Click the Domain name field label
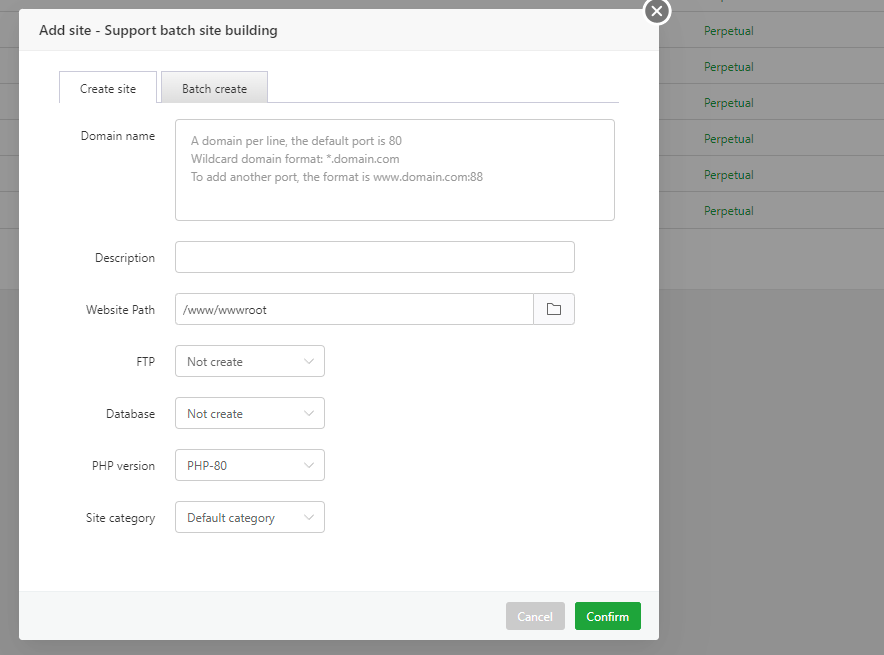884x655 pixels. (117, 136)
